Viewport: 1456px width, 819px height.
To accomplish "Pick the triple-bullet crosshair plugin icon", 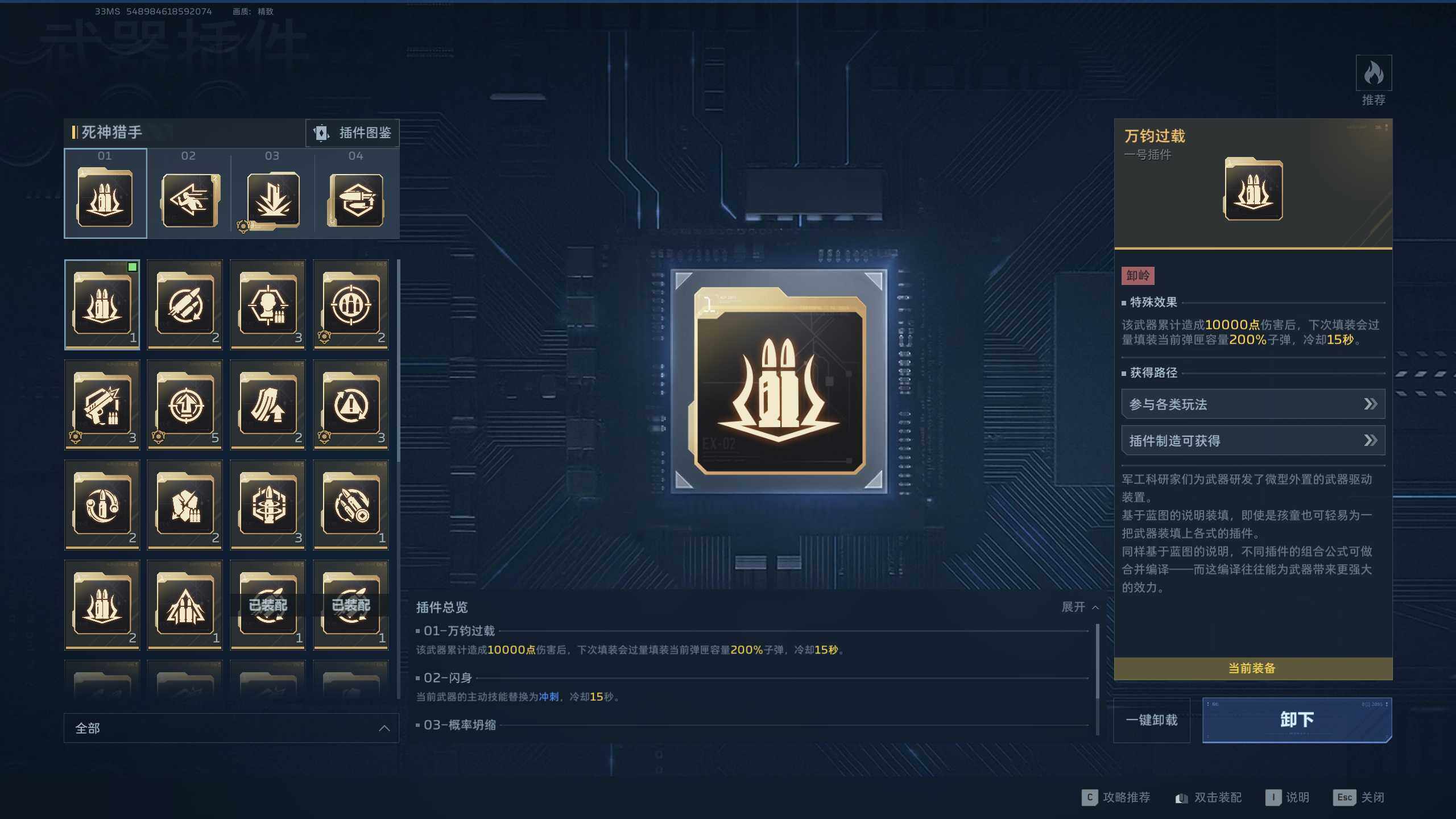I will click(351, 304).
